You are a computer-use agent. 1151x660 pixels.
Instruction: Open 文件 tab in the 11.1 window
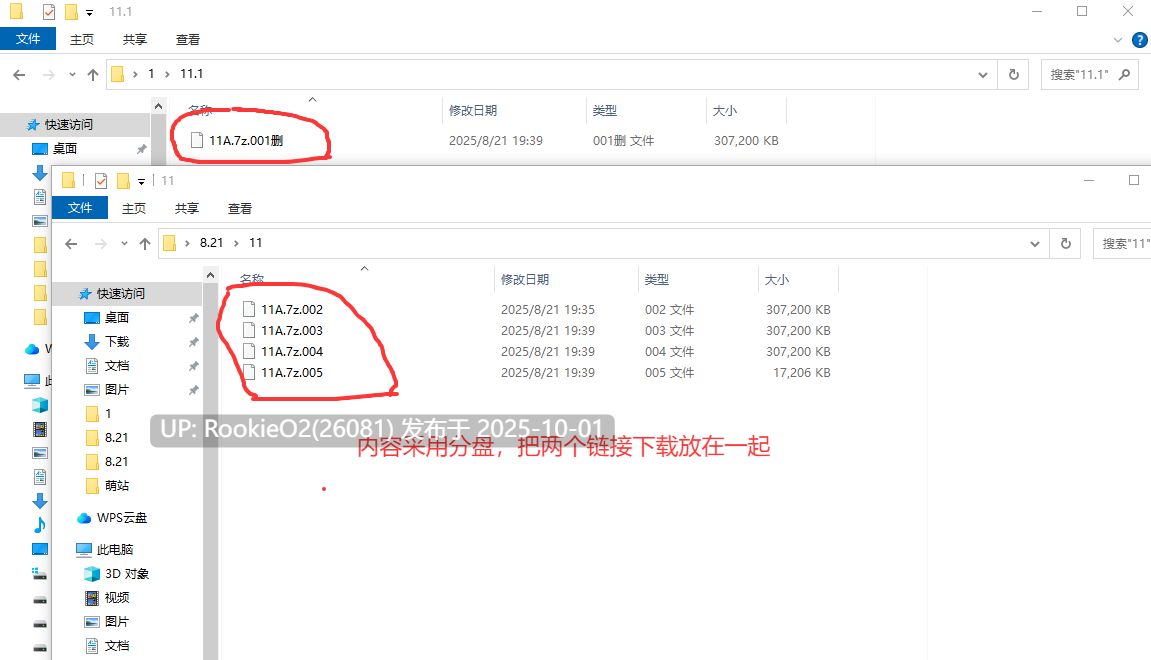coord(28,39)
